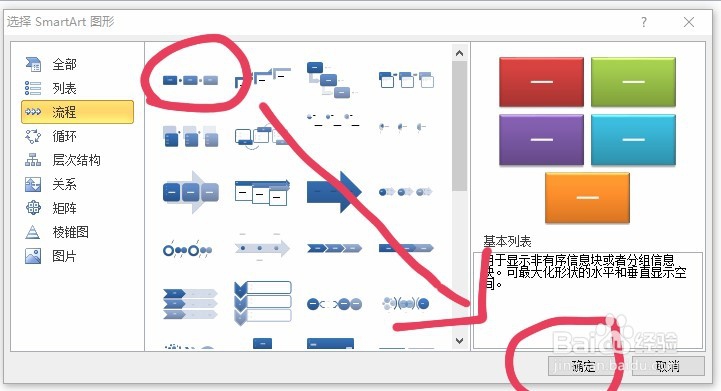
Task: Pick the step down process layout with descending boxes
Action: coord(332,80)
